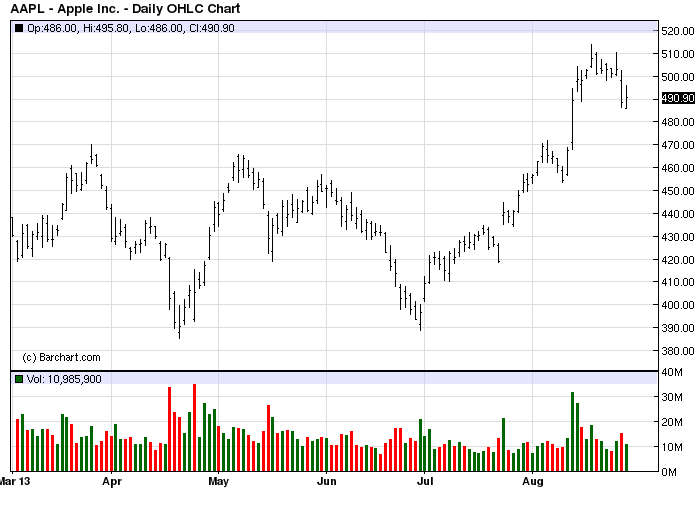Click the 480.00 price axis label

click(678, 122)
